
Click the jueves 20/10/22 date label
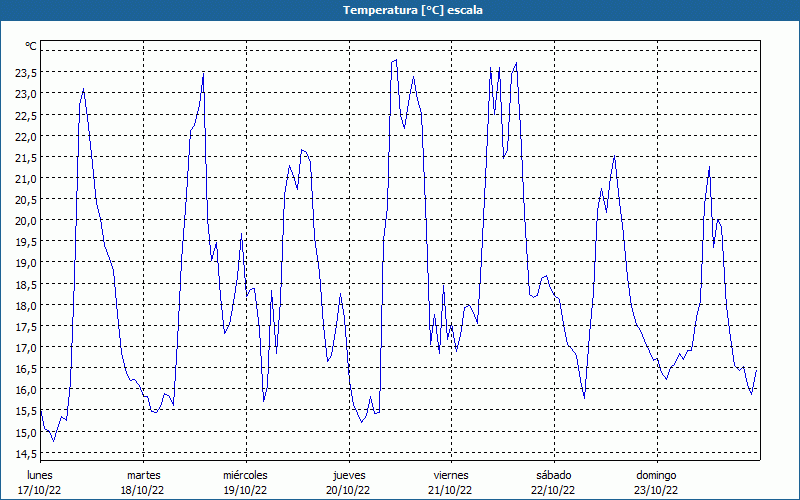pos(348,483)
